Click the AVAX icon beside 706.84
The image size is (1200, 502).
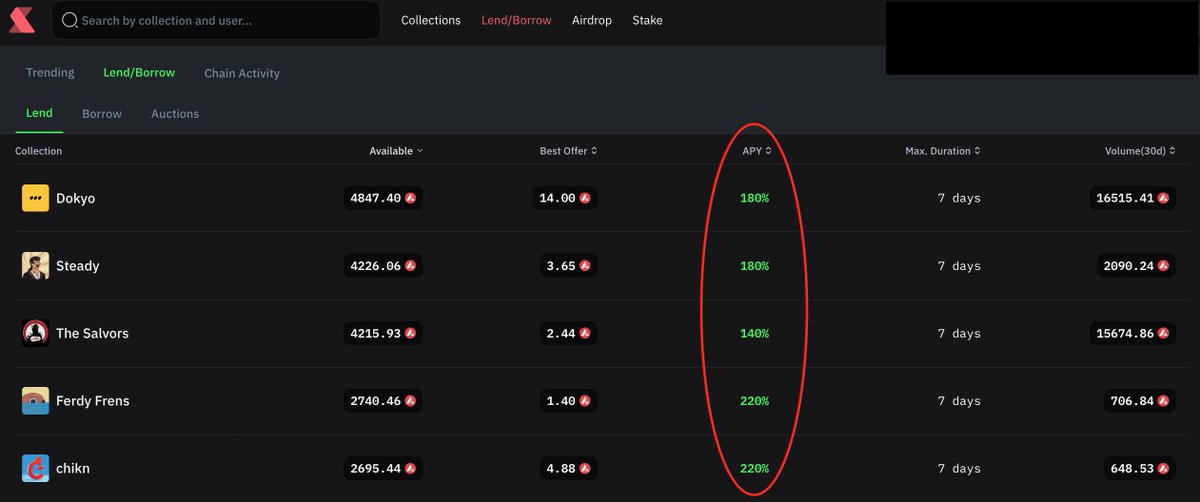(x=1164, y=401)
